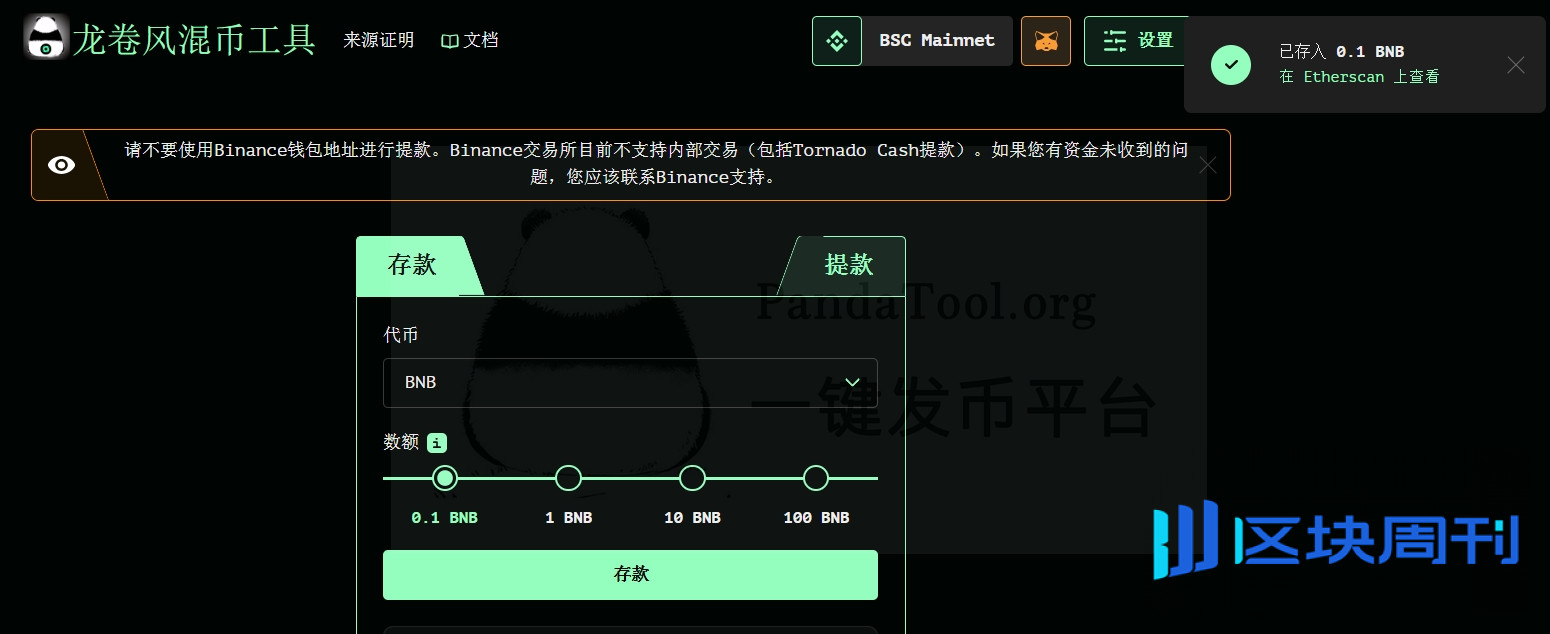The width and height of the screenshot is (1550, 634).
Task: Choose the 100 BNB amount option
Action: (816, 479)
